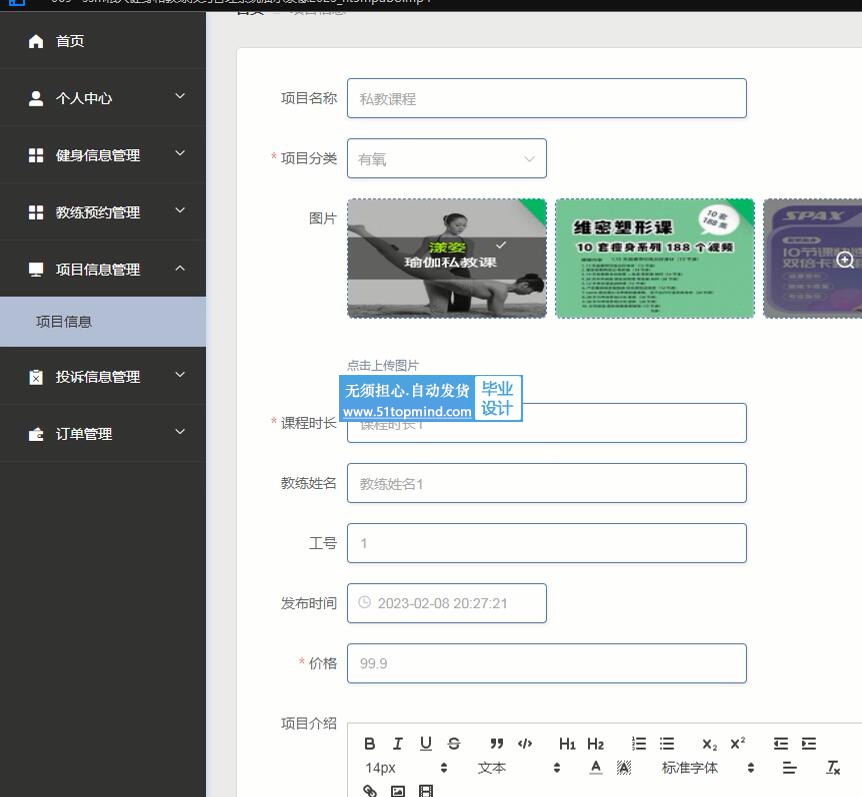This screenshot has width=862, height=797.
Task: Click the 点击上传图片 upload text
Action: (383, 366)
